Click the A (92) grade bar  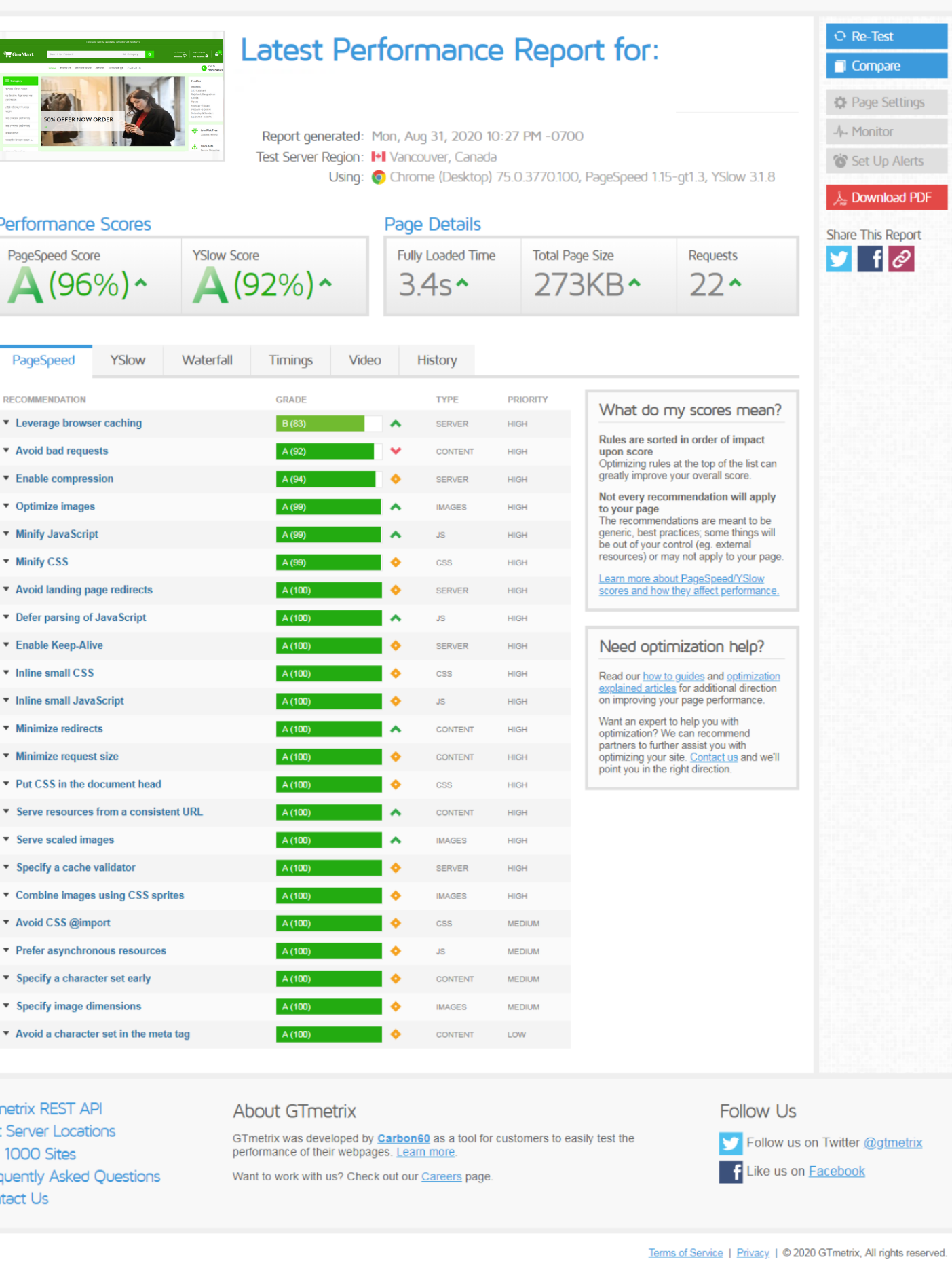click(x=328, y=451)
